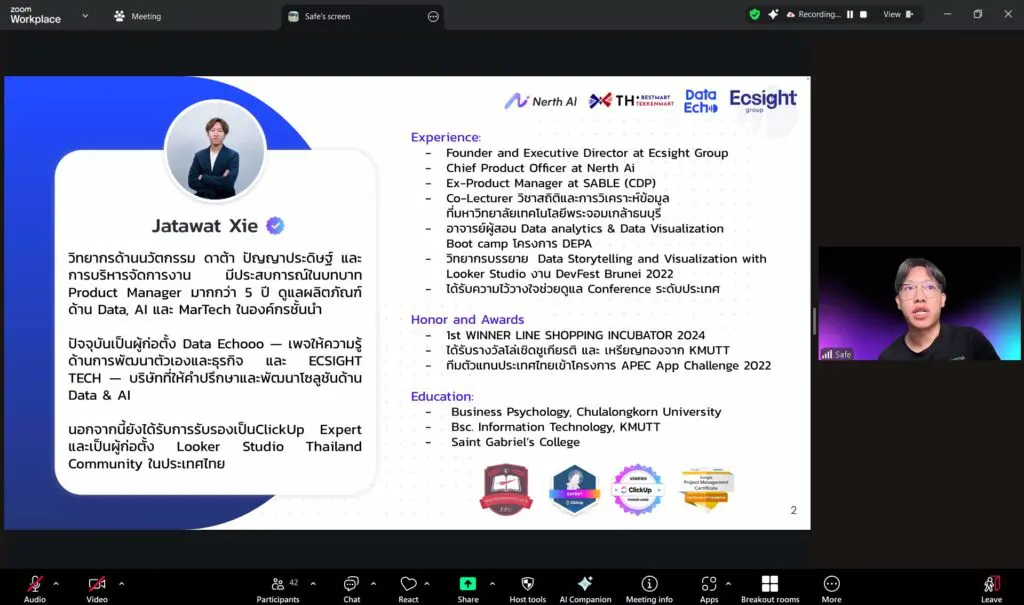
Task: Click the hexagonal Expert badge
Action: tap(573, 489)
